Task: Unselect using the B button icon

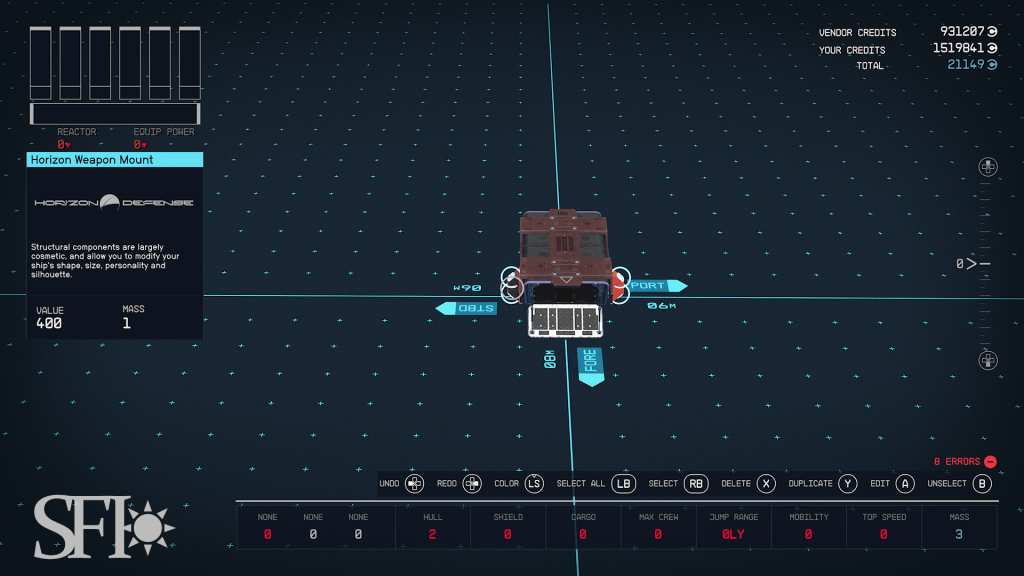Action: (982, 484)
